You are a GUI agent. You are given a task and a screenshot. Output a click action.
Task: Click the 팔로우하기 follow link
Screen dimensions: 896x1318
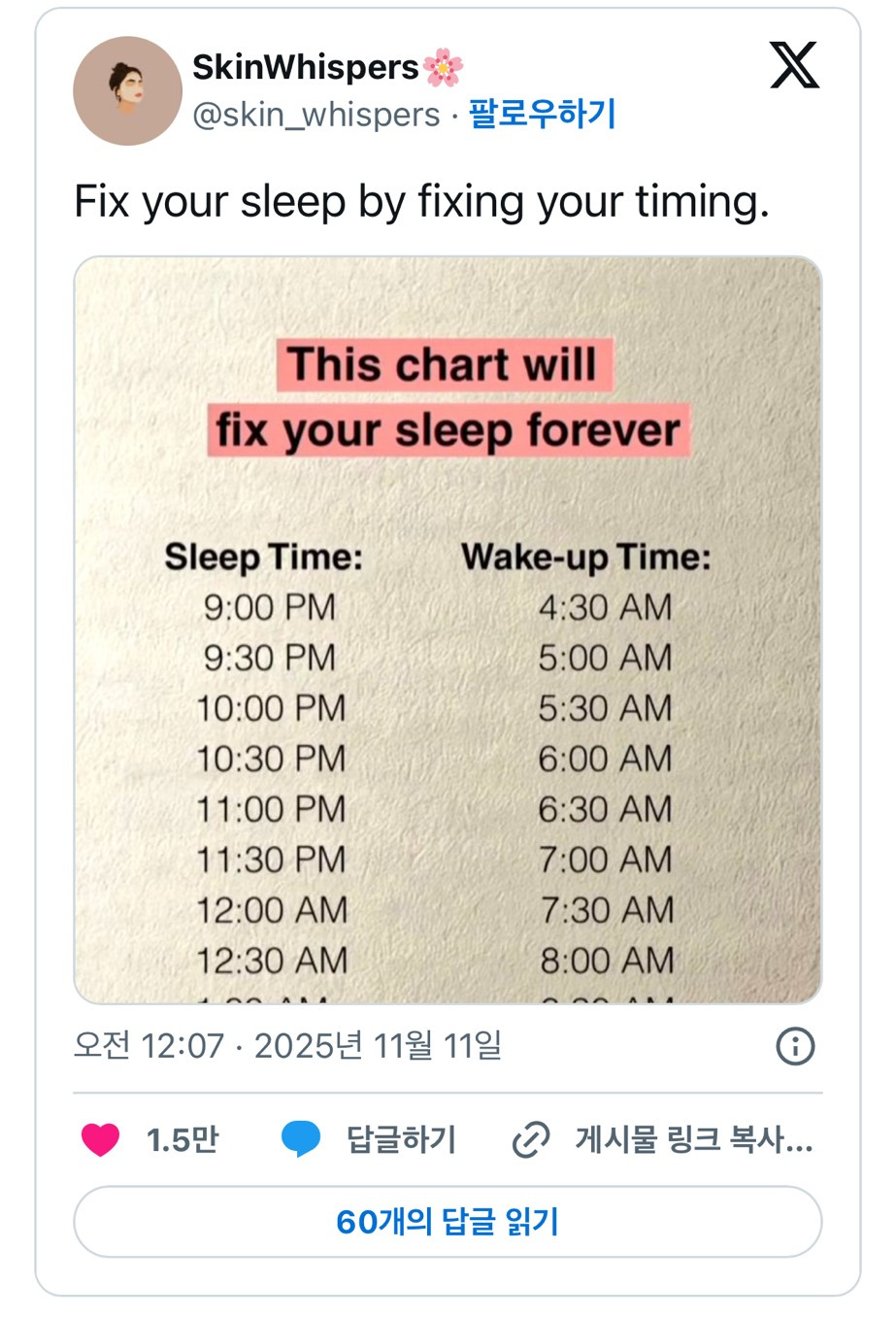(543, 115)
